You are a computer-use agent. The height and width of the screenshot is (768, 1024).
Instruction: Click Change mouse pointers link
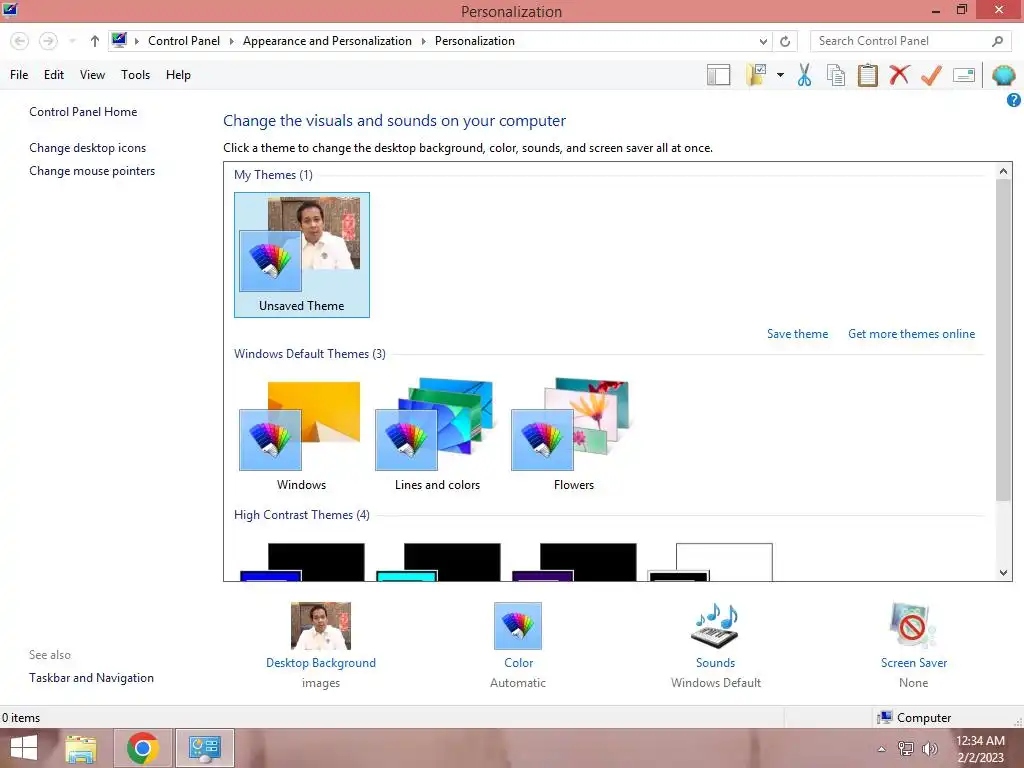point(92,171)
